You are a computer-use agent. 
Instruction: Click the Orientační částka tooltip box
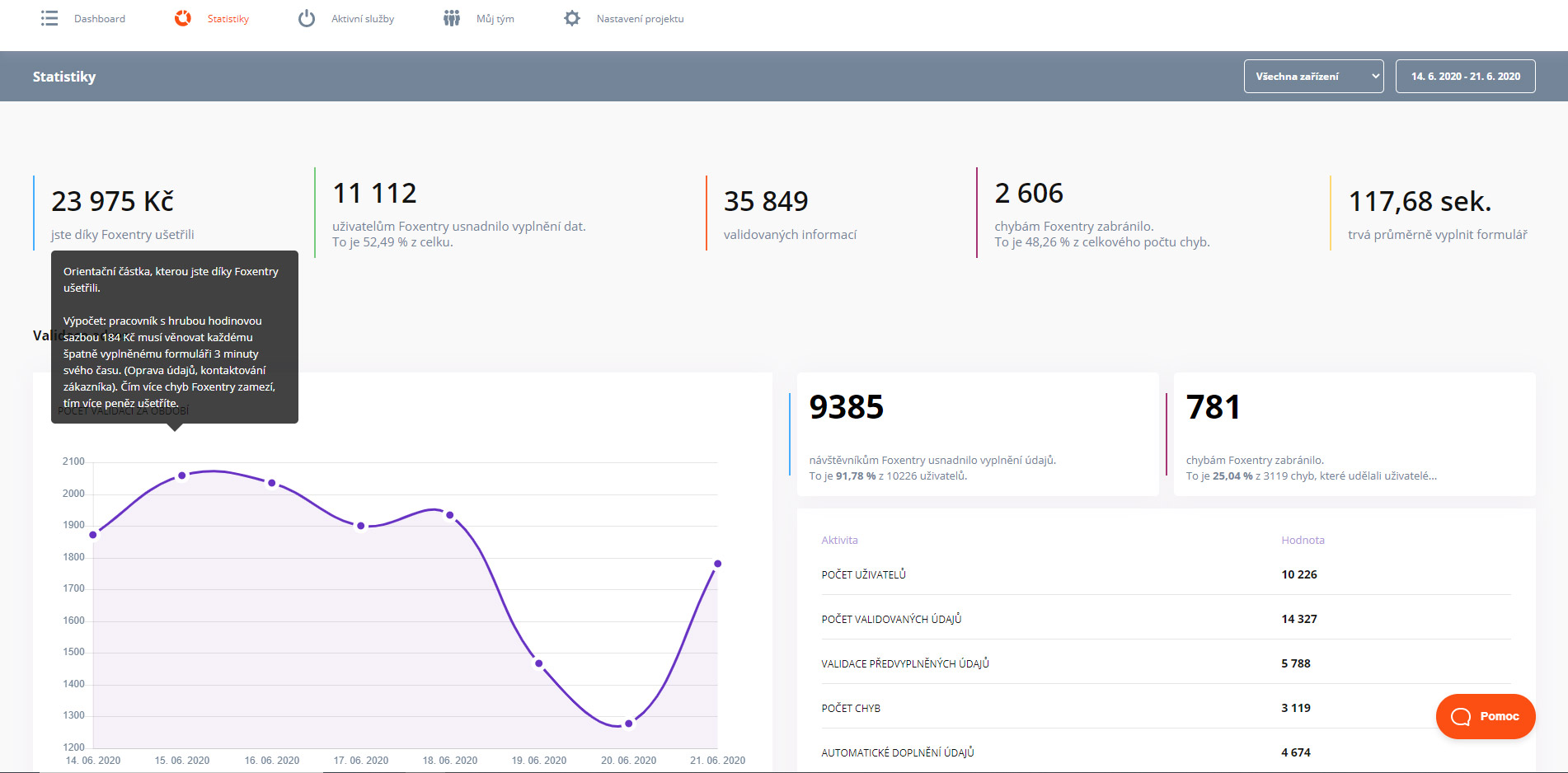(175, 337)
